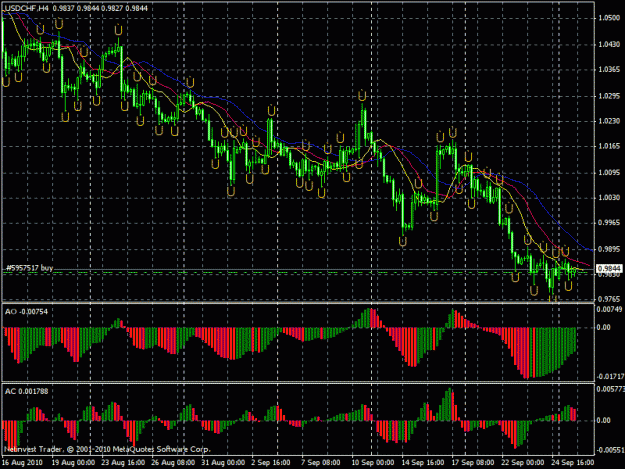Screen dimensions: 625x469
Task: Select the AO -0.00754 indicator label
Action: tap(26, 312)
